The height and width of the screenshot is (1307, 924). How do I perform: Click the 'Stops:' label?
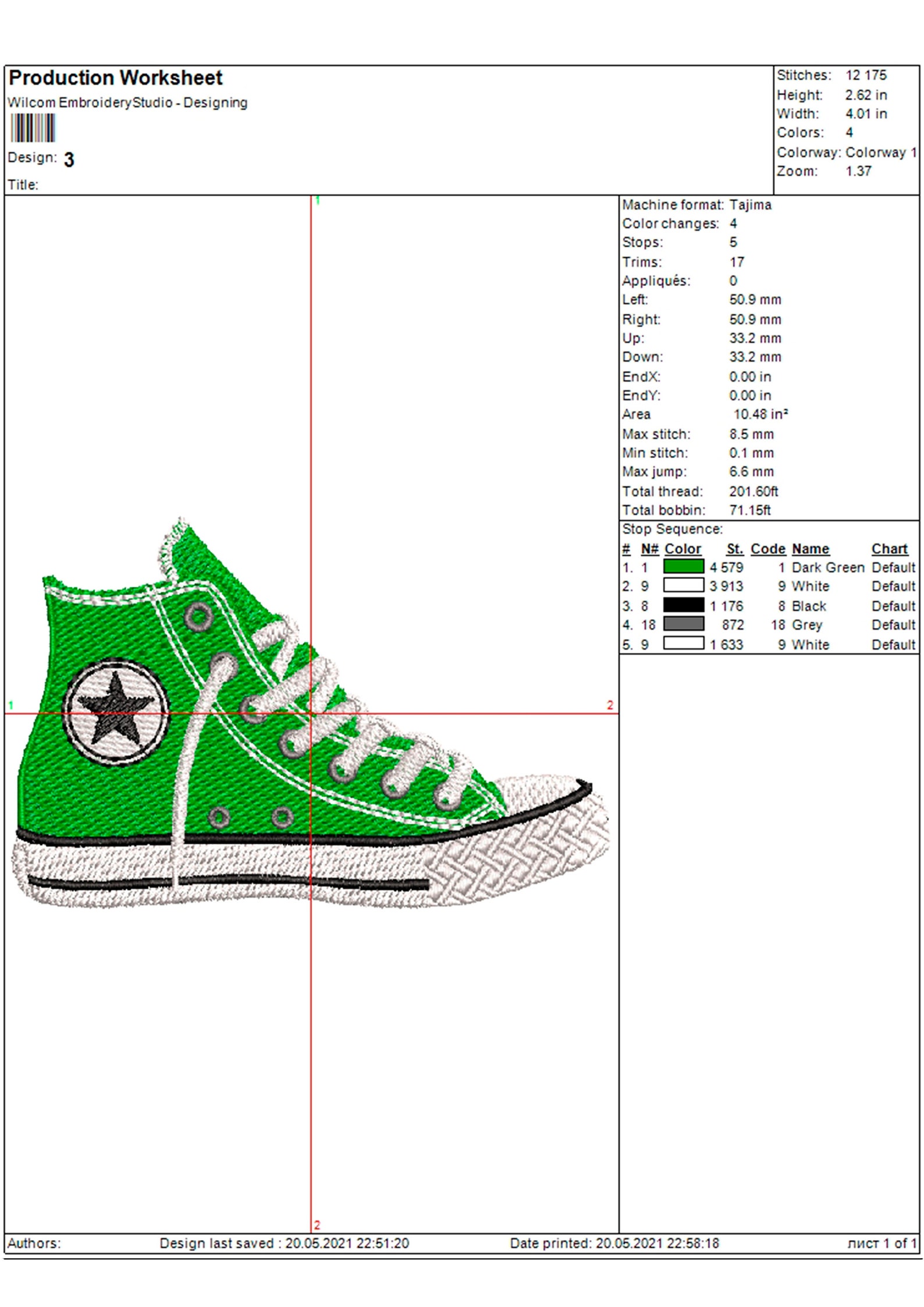click(642, 242)
